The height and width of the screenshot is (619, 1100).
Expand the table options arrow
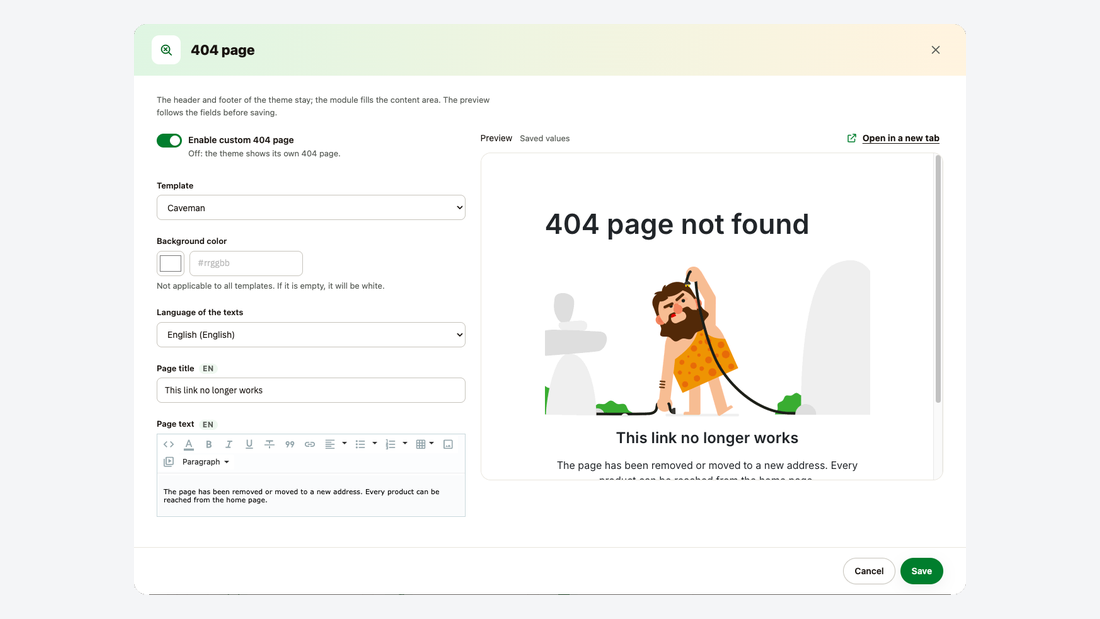click(x=431, y=444)
